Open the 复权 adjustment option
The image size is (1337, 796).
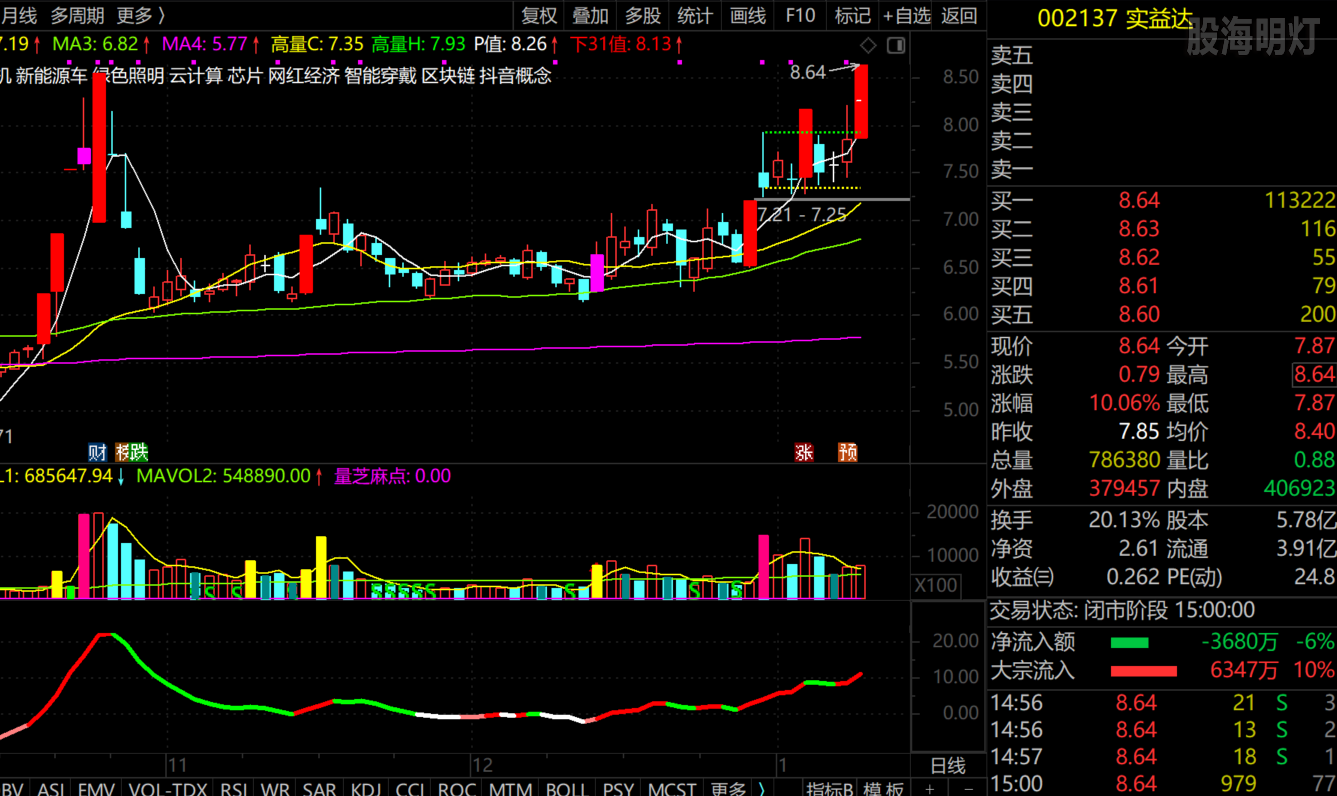point(539,15)
